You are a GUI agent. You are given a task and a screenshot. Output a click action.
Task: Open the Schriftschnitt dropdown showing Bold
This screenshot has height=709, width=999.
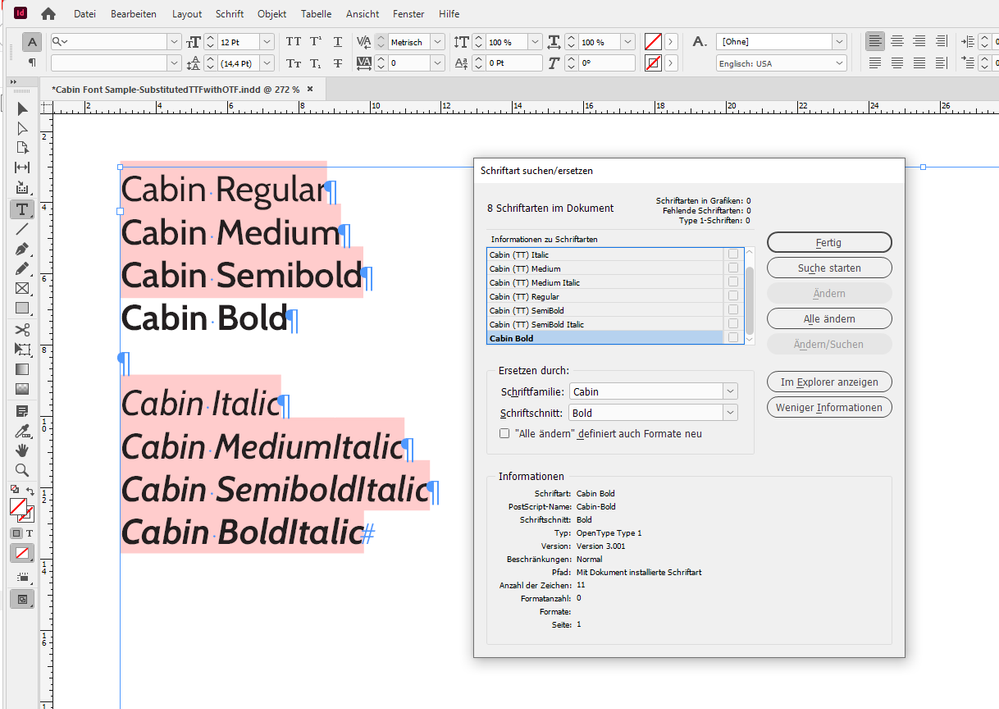click(x=729, y=412)
